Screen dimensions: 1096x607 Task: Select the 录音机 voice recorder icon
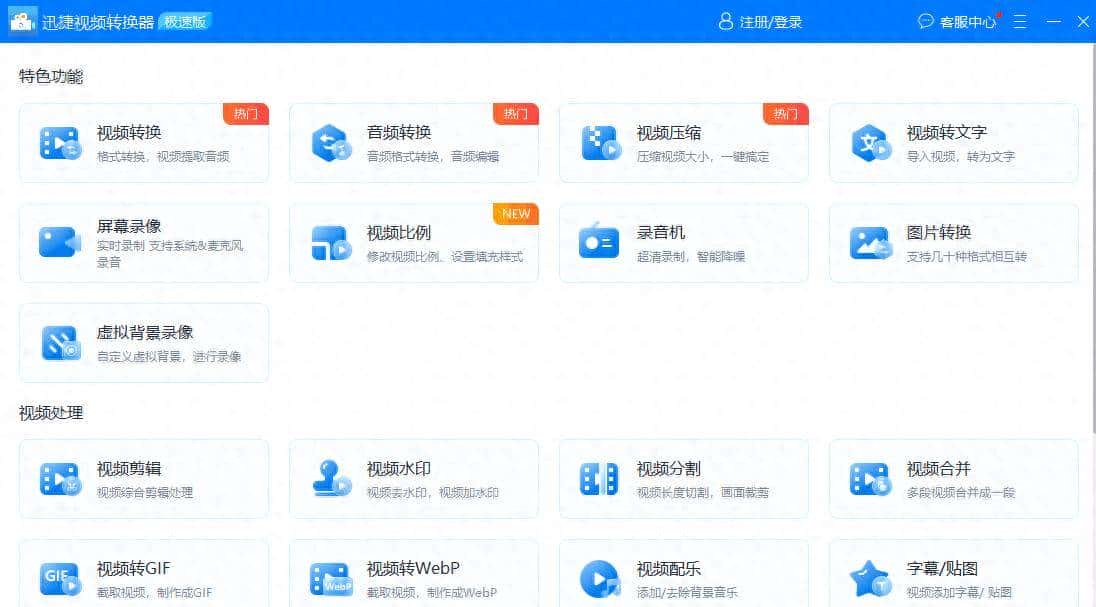597,243
